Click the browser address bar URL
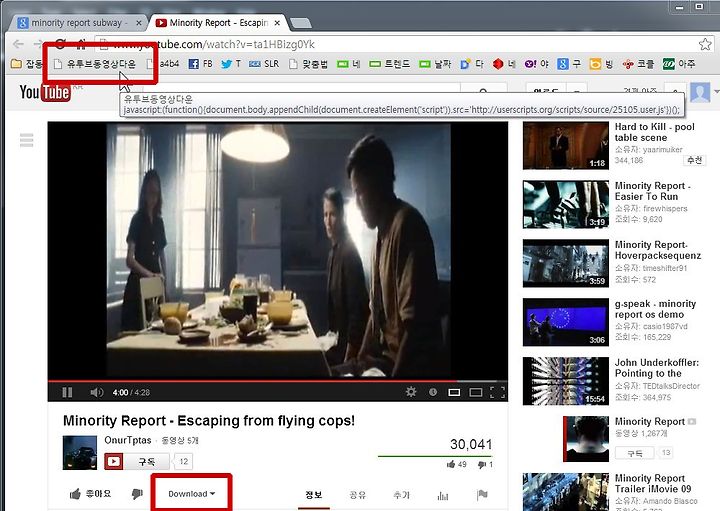 tap(214, 44)
